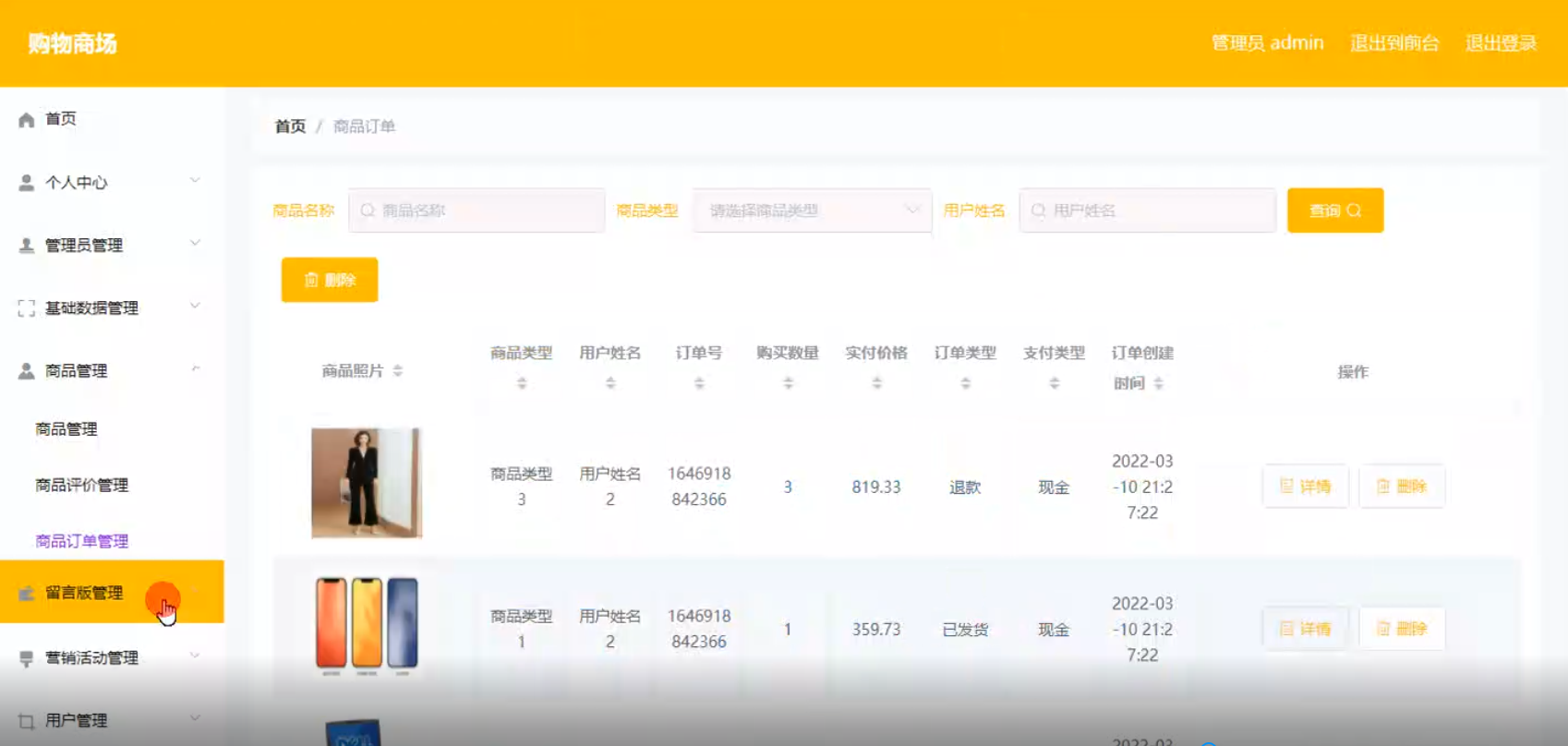Focus the 商品名称 input field
This screenshot has width=1568, height=746.
[x=476, y=211]
